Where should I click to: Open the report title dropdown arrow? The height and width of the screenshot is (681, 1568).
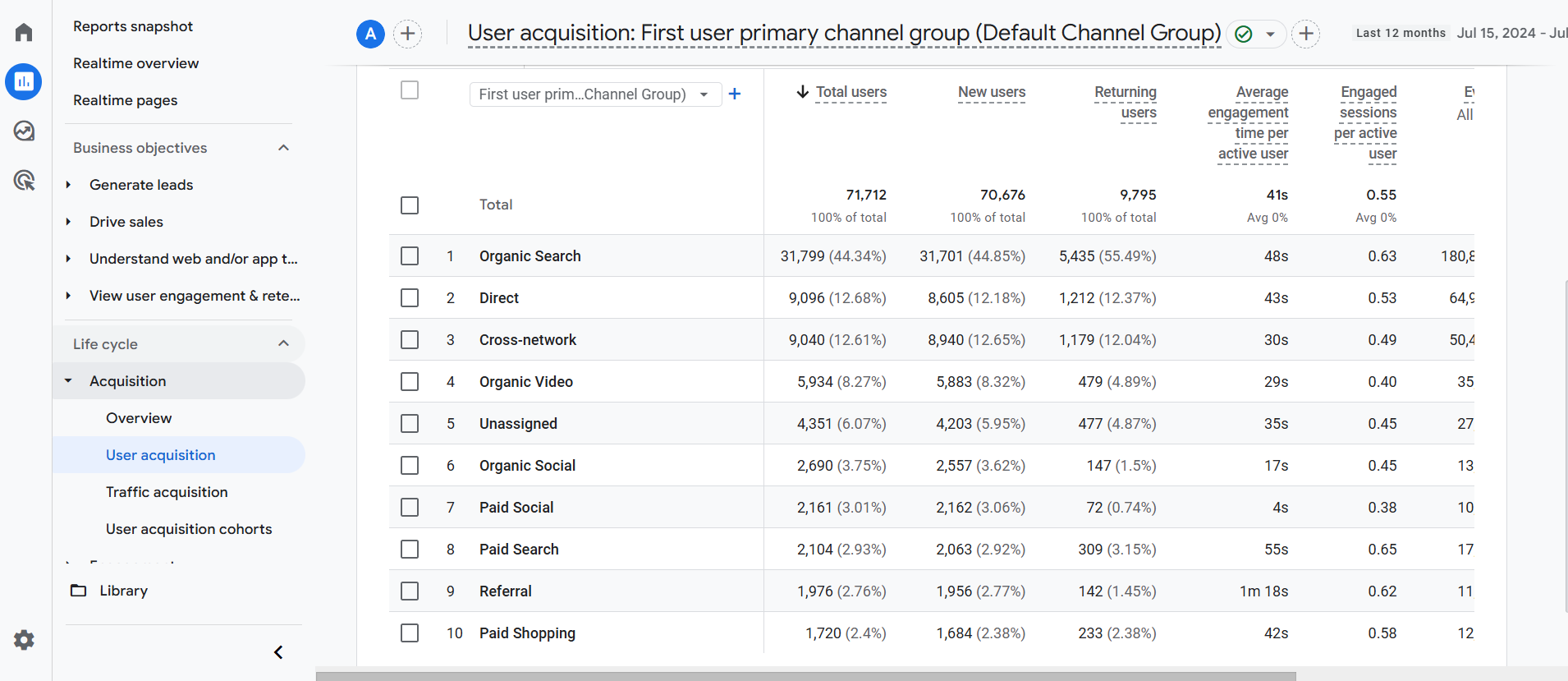point(1270,35)
